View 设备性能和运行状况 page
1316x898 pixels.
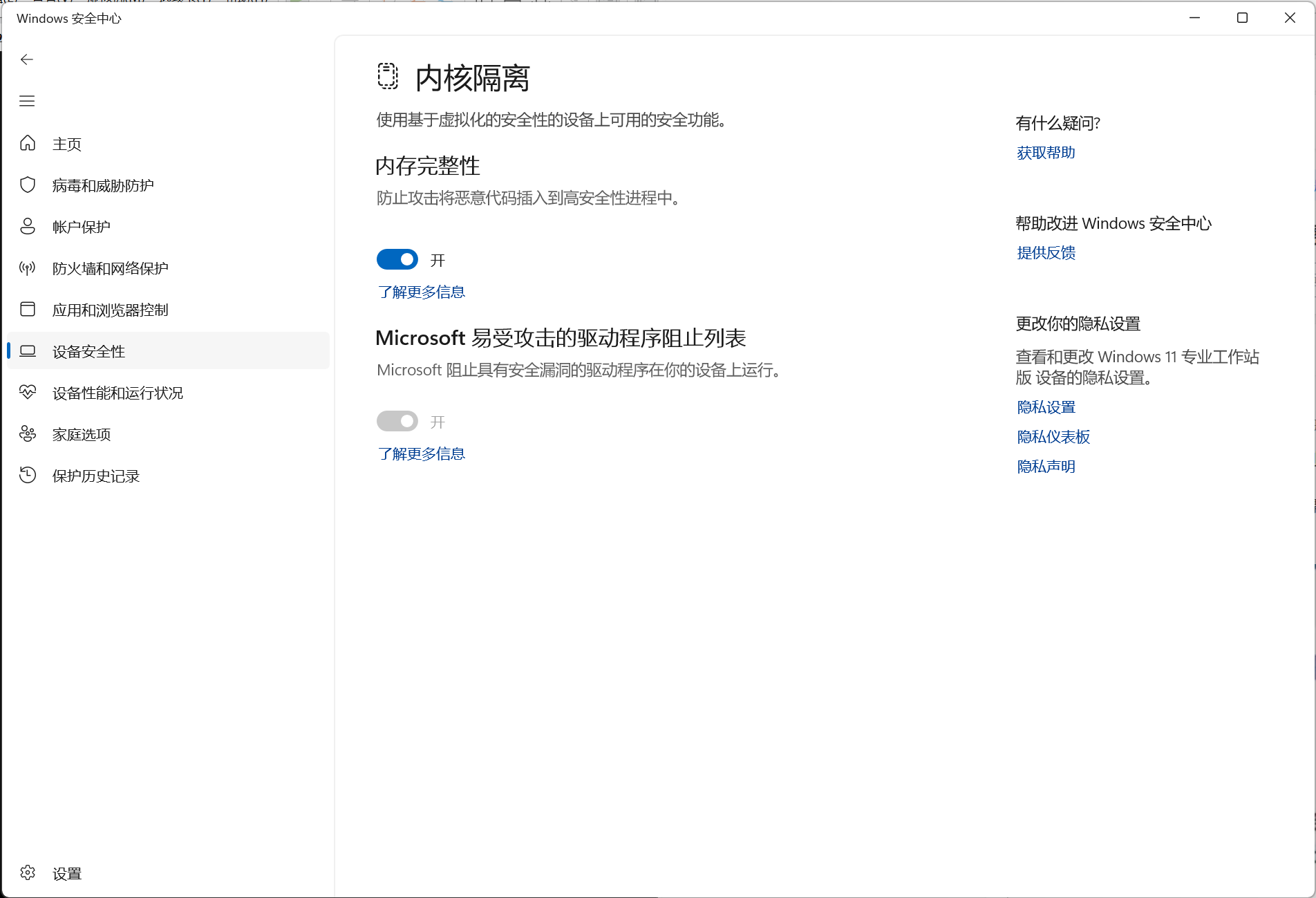(x=117, y=393)
